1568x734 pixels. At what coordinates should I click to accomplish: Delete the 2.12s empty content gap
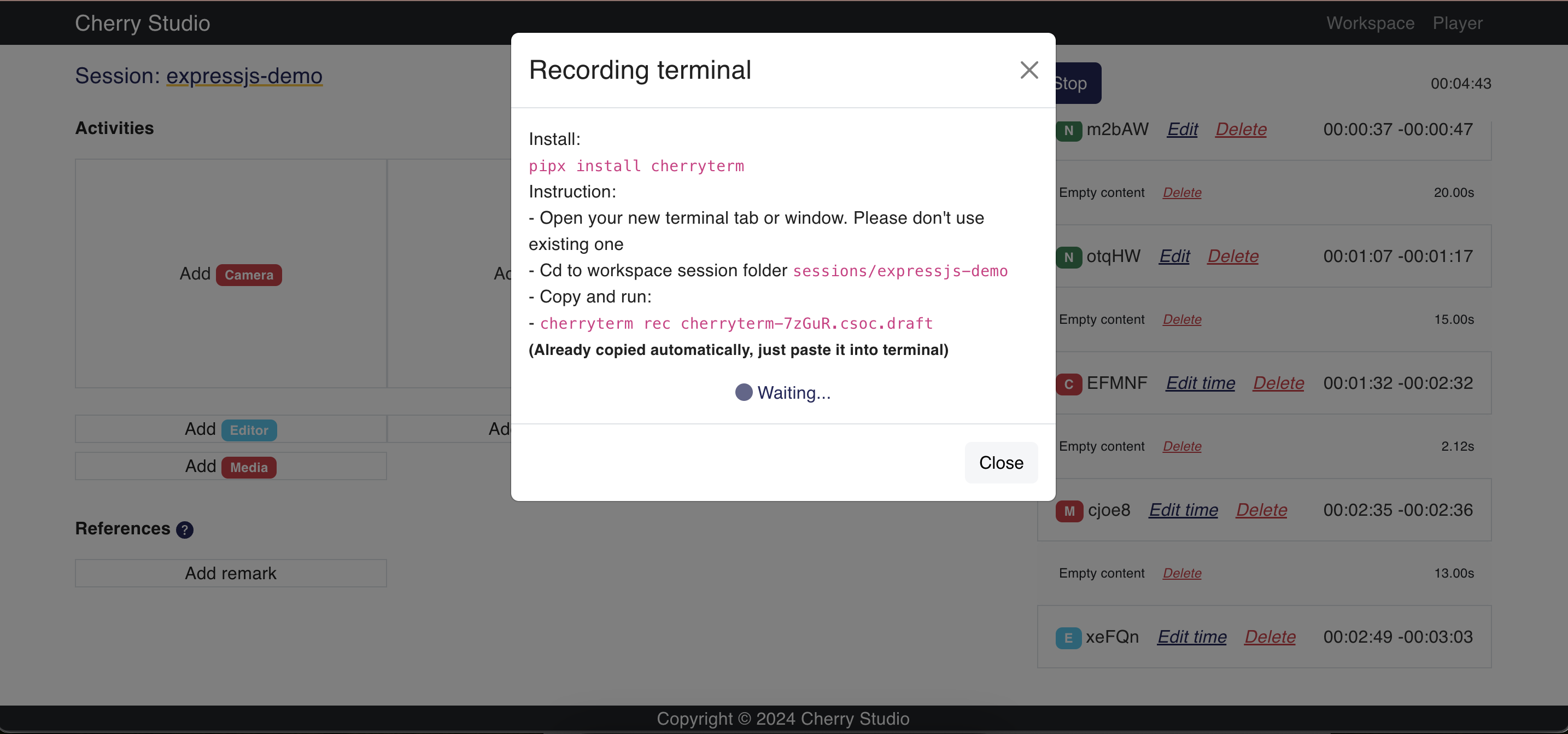pos(1181,446)
